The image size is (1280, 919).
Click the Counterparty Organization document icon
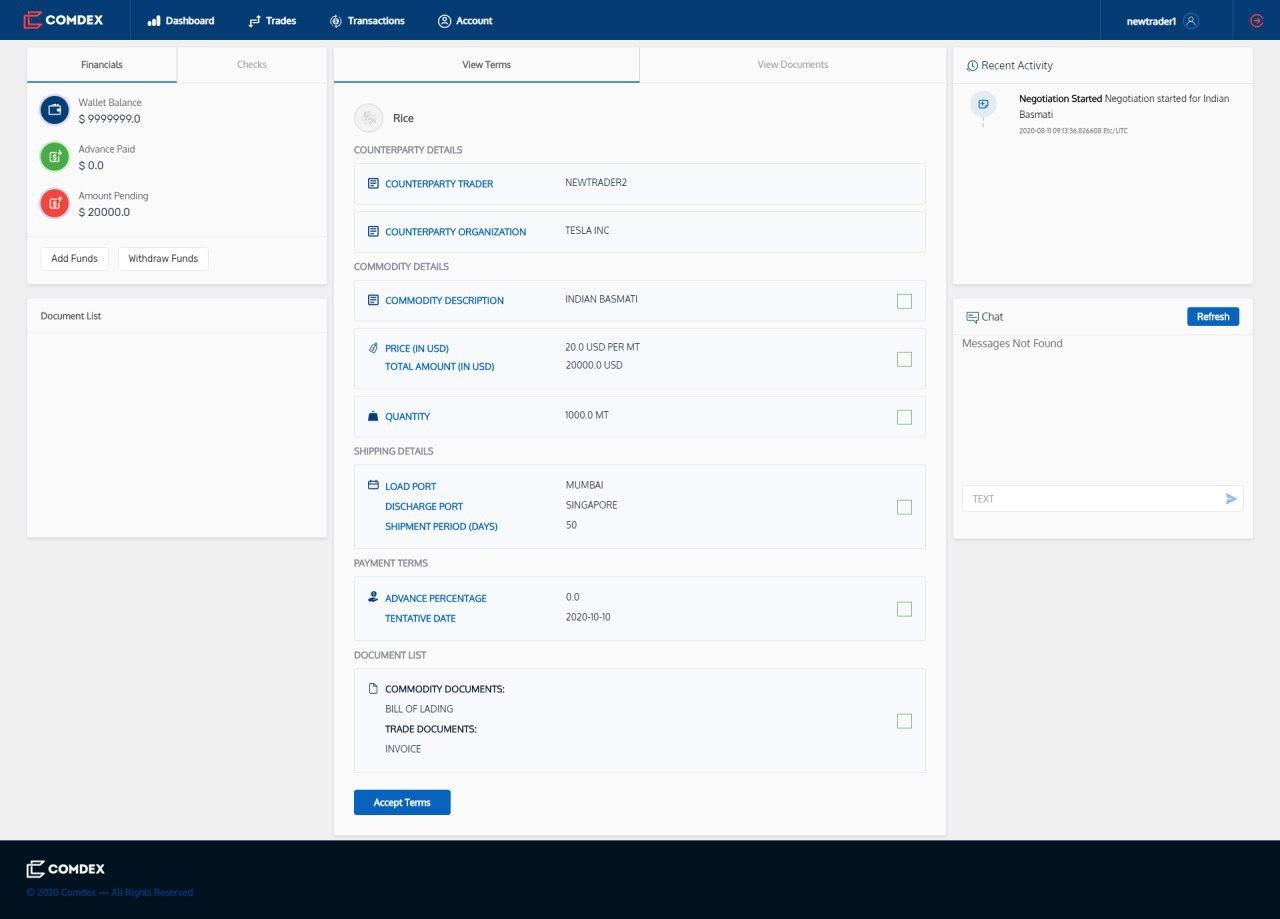point(373,231)
